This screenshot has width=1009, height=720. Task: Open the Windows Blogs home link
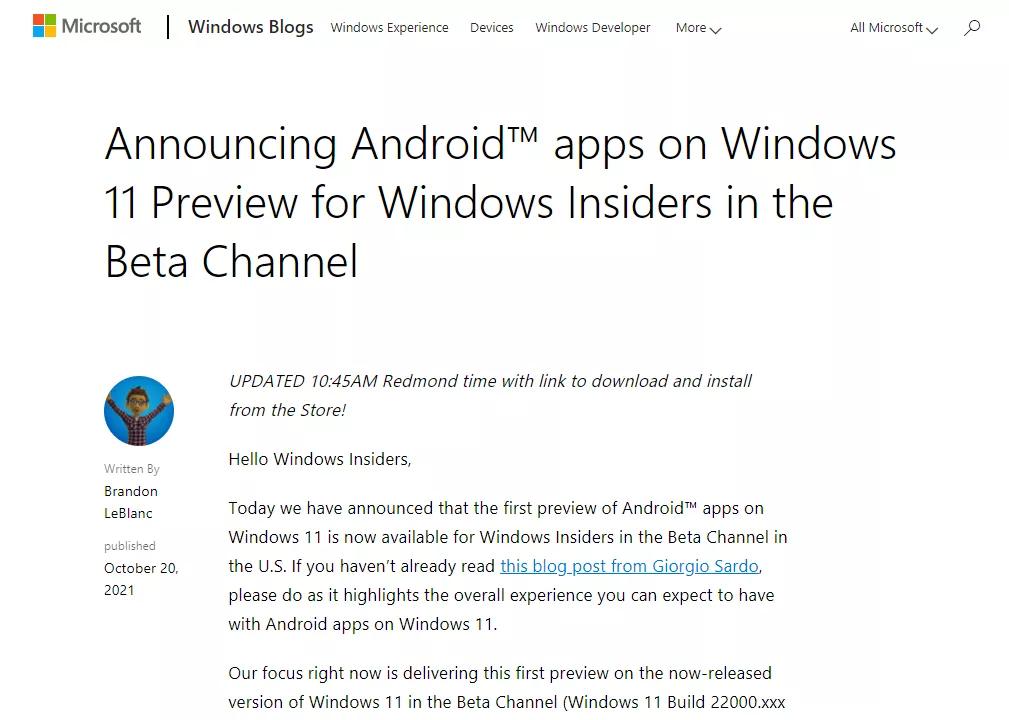tap(250, 27)
